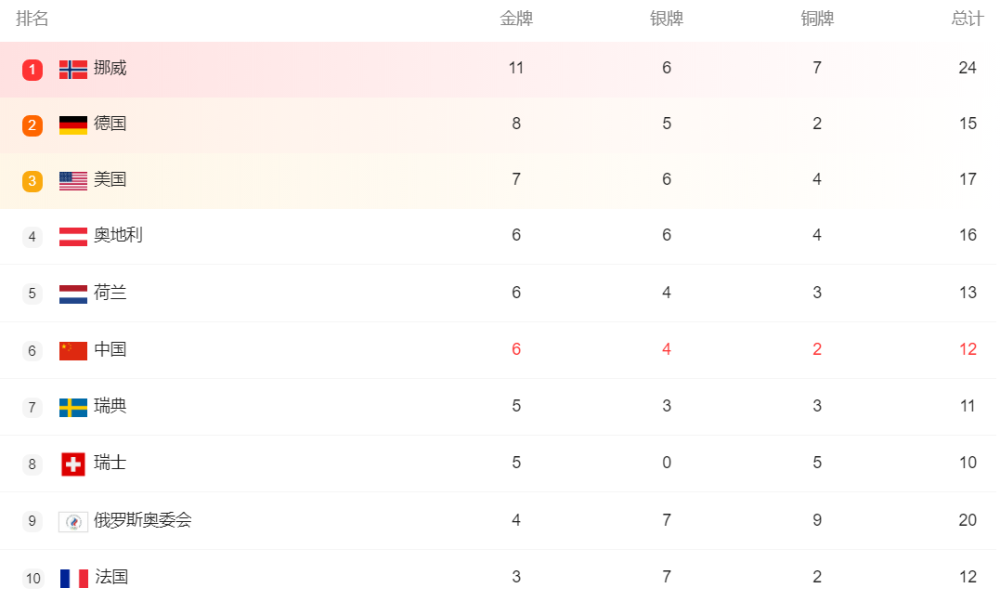This screenshot has width=1000, height=601.
Task: Select the 总计 column header
Action: (967, 19)
